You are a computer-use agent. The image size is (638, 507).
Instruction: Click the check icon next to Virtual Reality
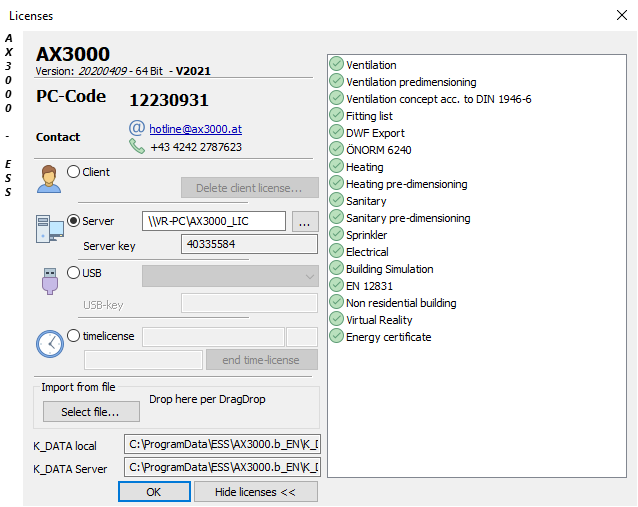336,319
